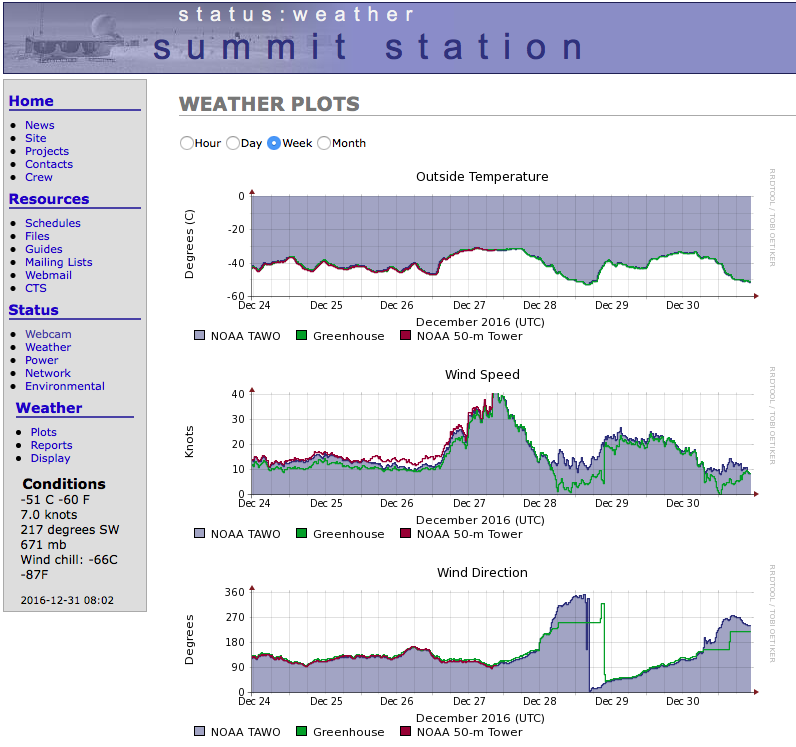Screen dimensions: 796x747
Task: Open the Reports link
Action: [51, 445]
